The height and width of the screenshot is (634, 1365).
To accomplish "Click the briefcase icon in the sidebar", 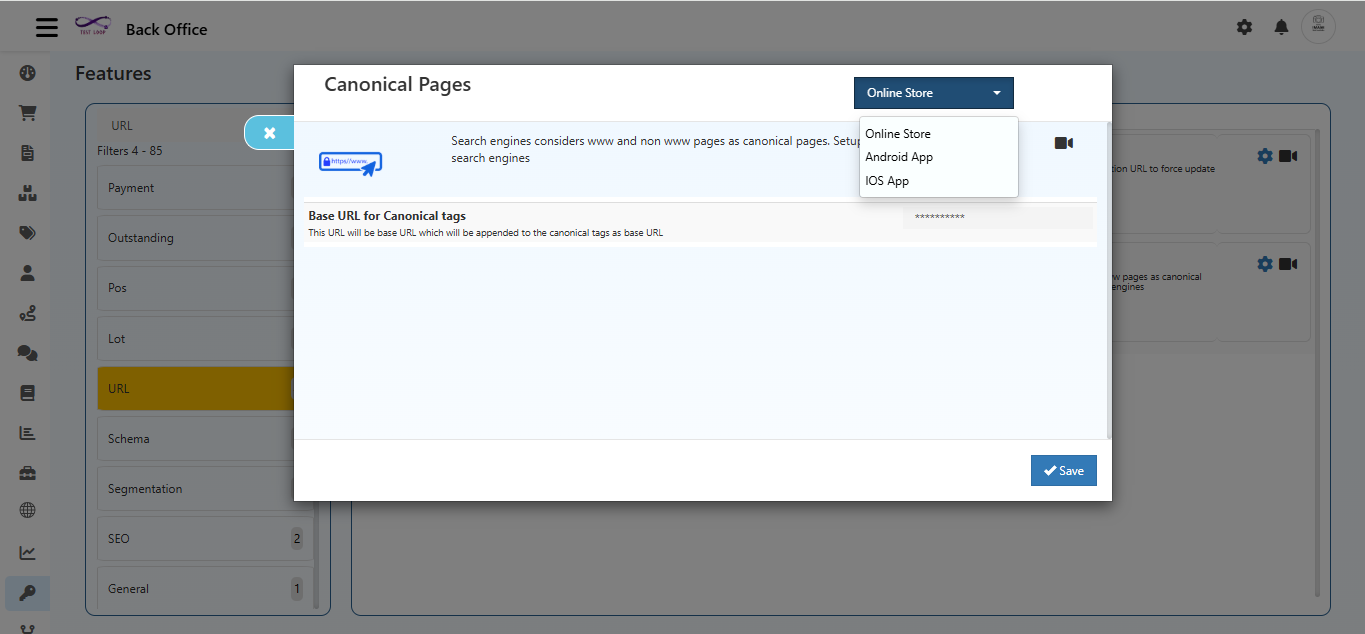I will (27, 471).
